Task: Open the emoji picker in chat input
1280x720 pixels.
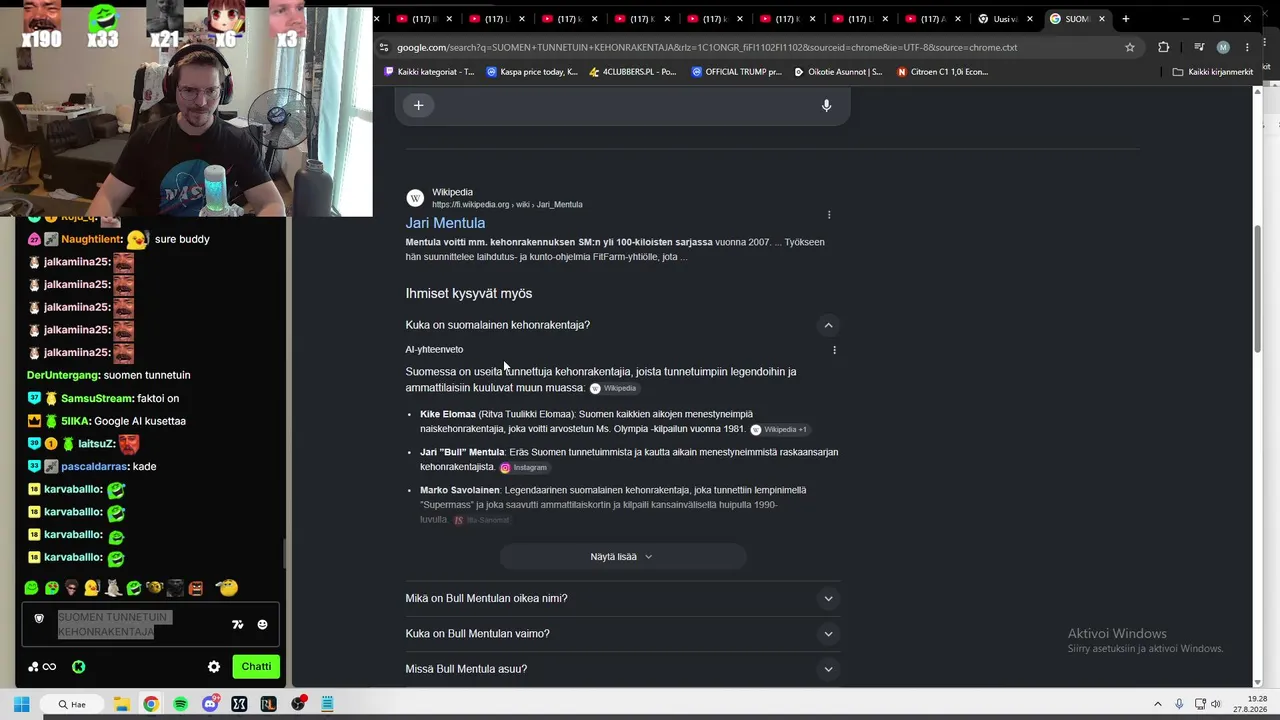Action: tap(262, 625)
